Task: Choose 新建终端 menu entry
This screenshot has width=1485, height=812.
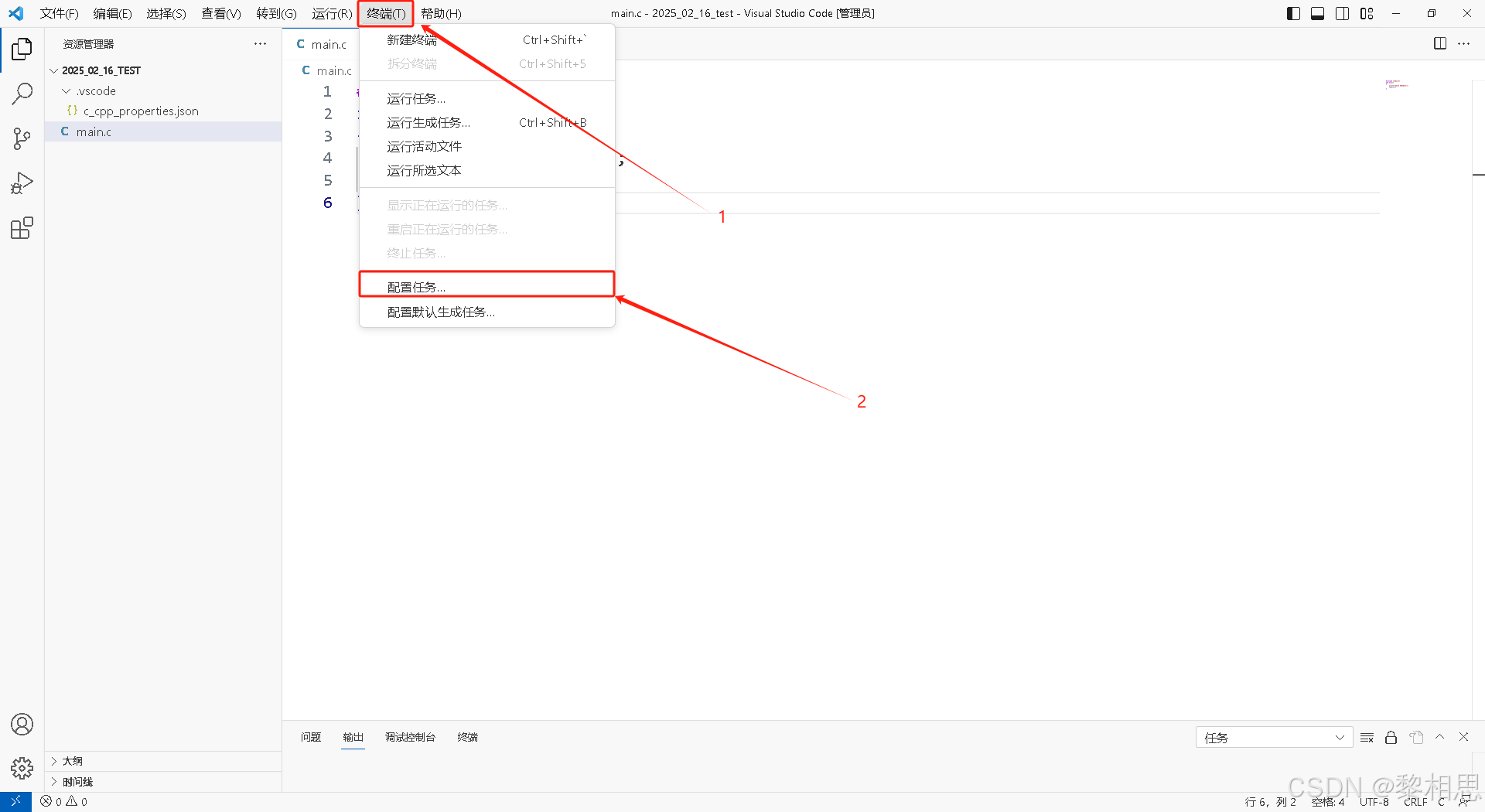Action: (x=487, y=40)
